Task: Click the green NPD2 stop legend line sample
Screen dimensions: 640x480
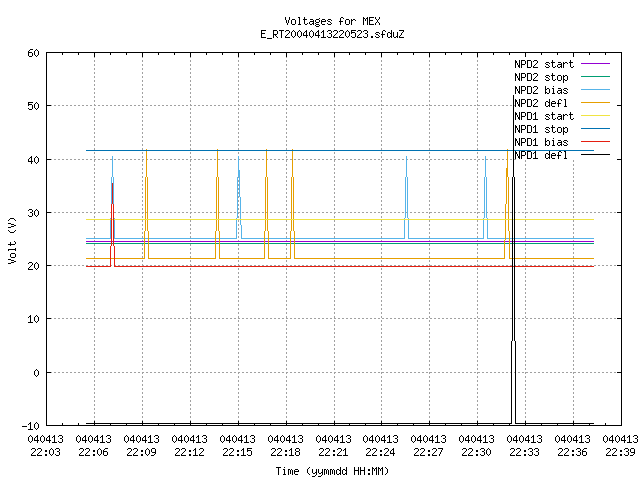Action: [x=595, y=76]
